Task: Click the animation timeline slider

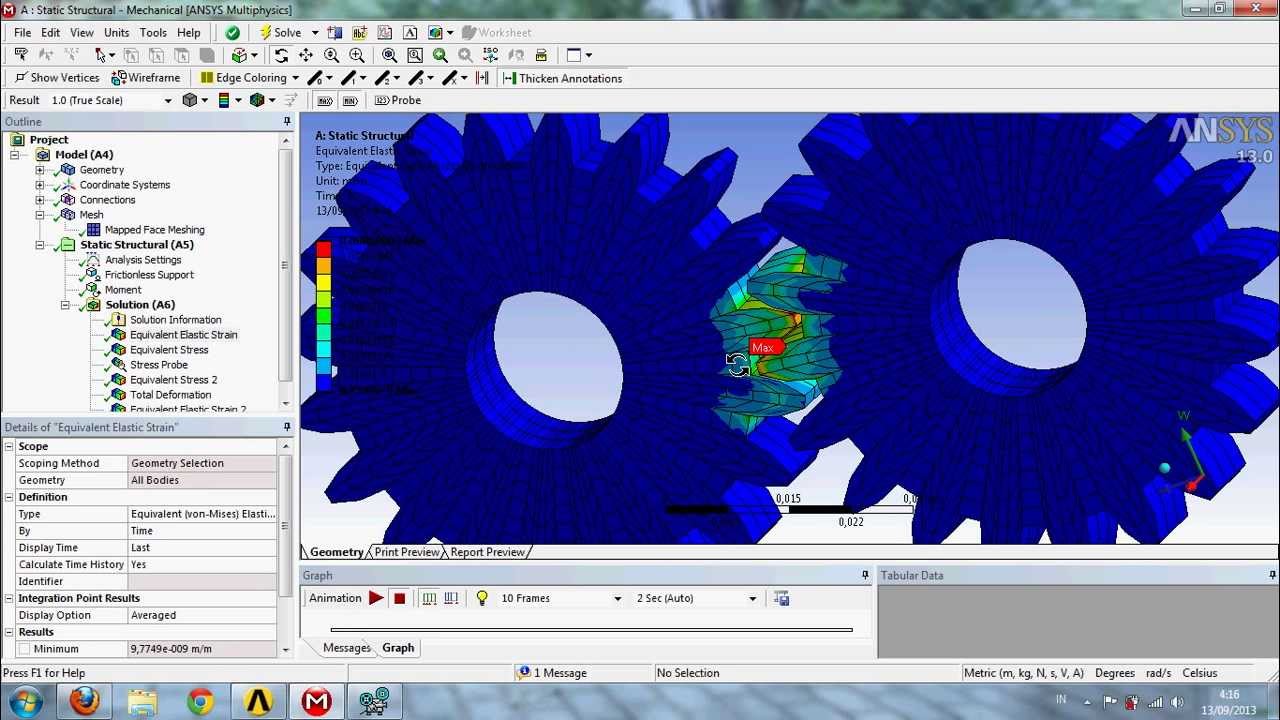Action: tap(591, 630)
